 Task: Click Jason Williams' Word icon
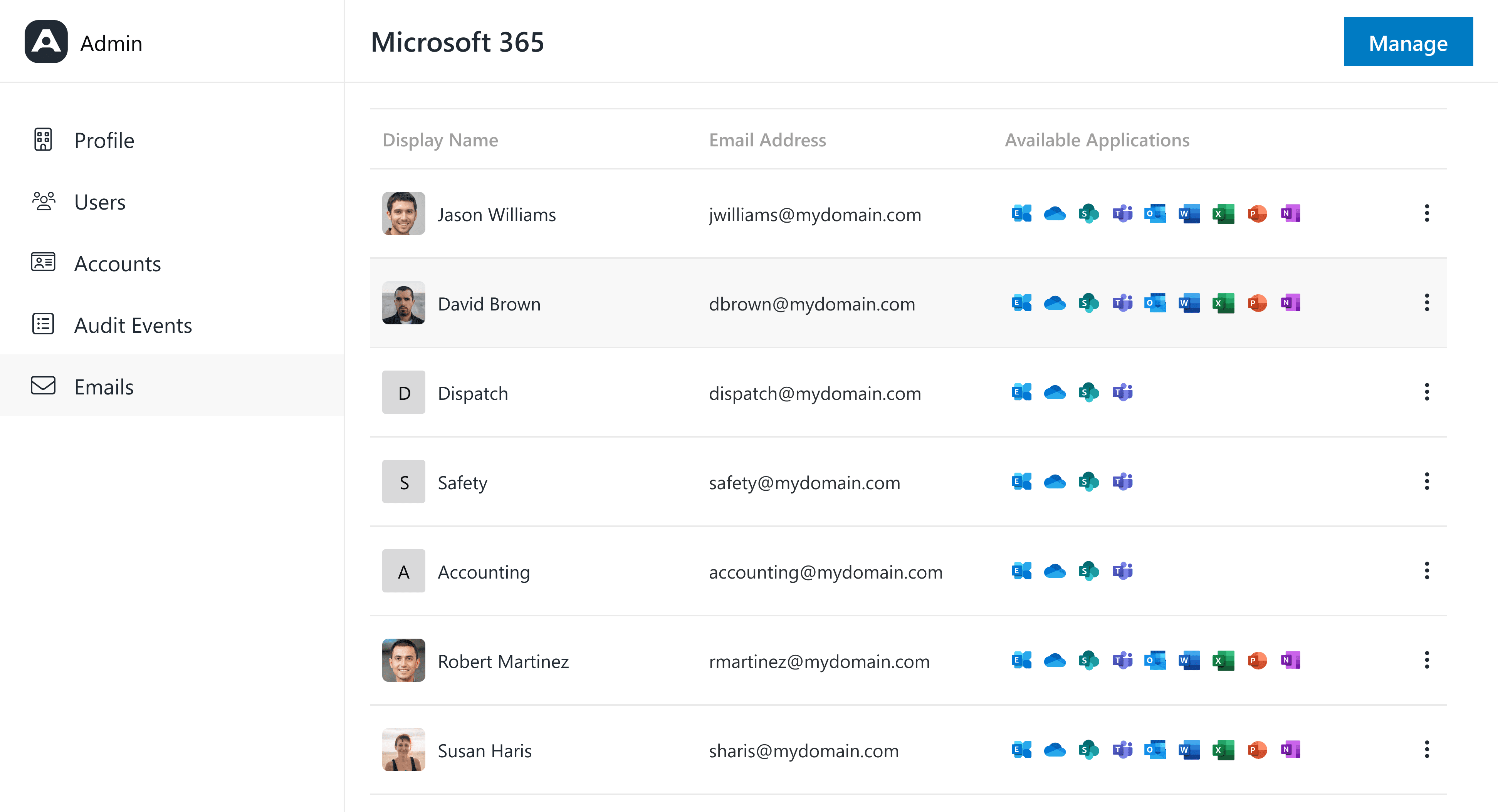pos(1189,214)
